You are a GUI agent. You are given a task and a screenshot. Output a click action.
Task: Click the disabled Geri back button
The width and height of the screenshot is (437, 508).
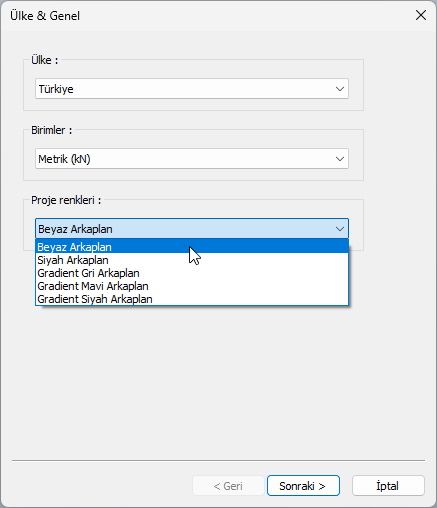click(228, 486)
